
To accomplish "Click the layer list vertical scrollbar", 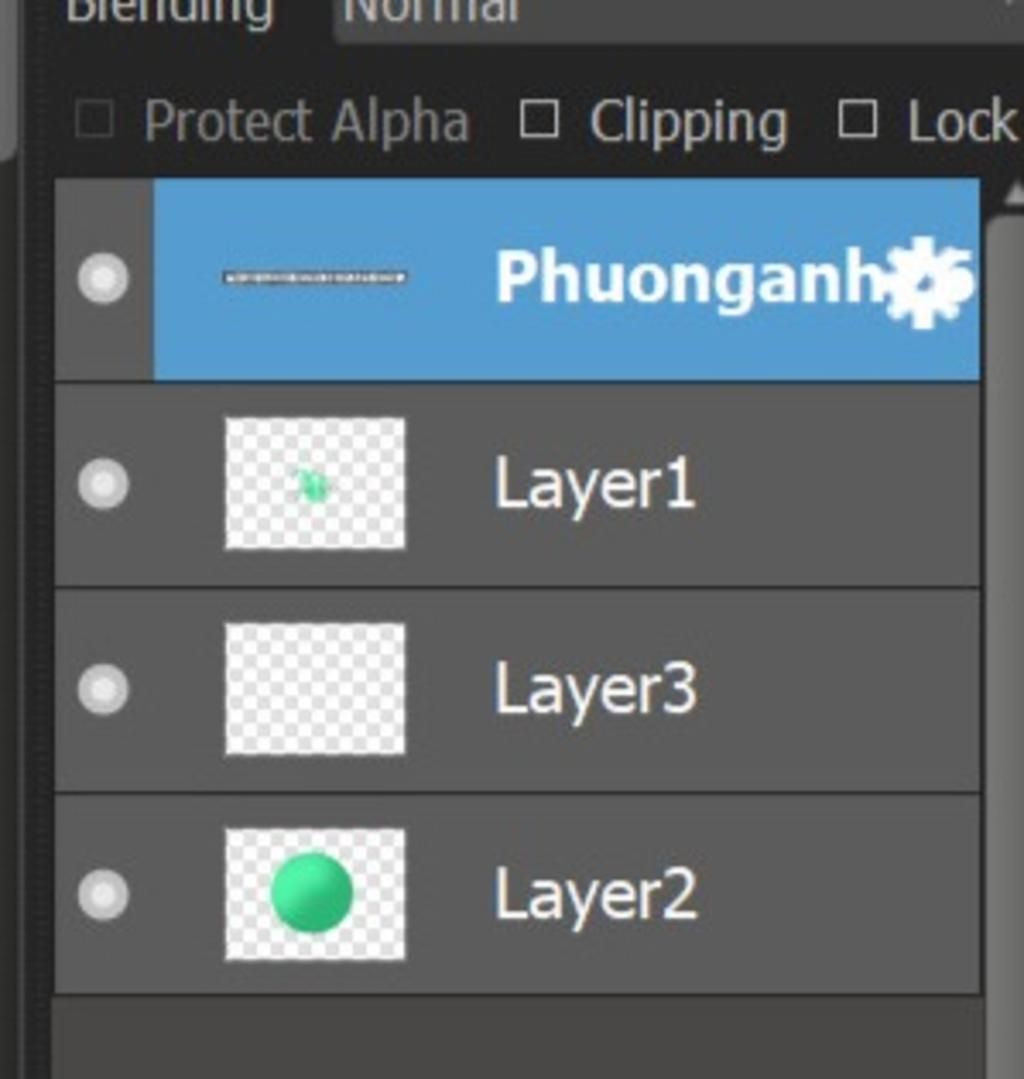I will (x=1004, y=600).
